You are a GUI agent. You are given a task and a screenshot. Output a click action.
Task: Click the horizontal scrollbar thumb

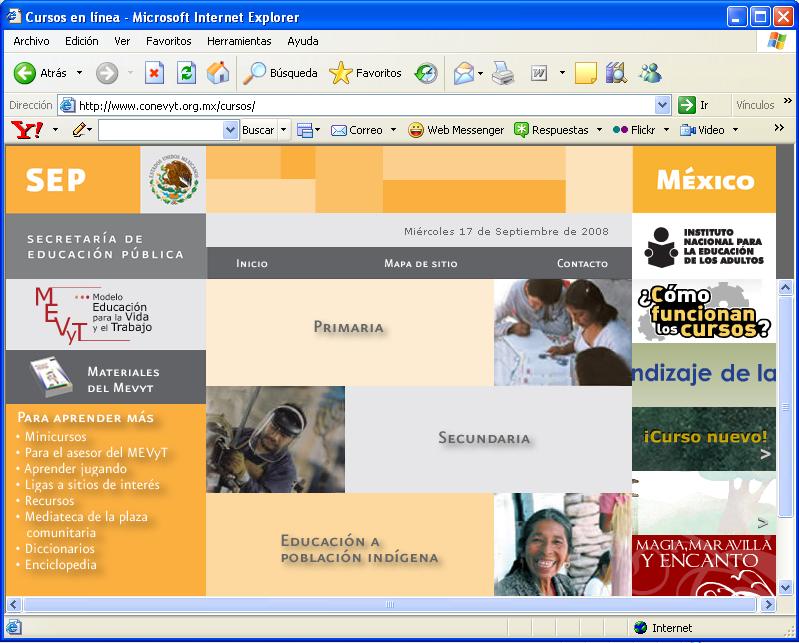click(x=388, y=605)
